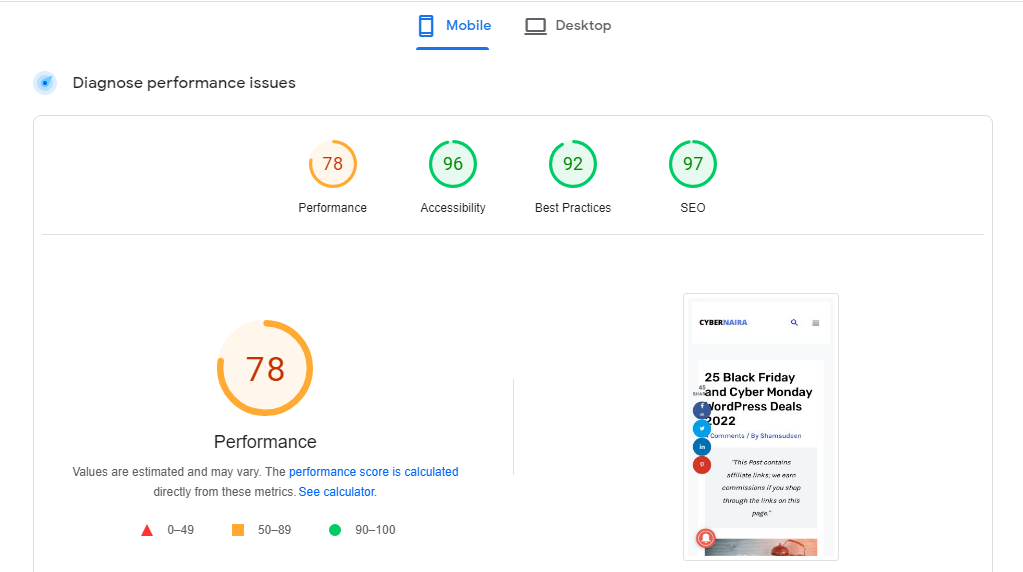Switch to the Mobile tab
The width and height of the screenshot is (1023, 572).
click(x=453, y=26)
